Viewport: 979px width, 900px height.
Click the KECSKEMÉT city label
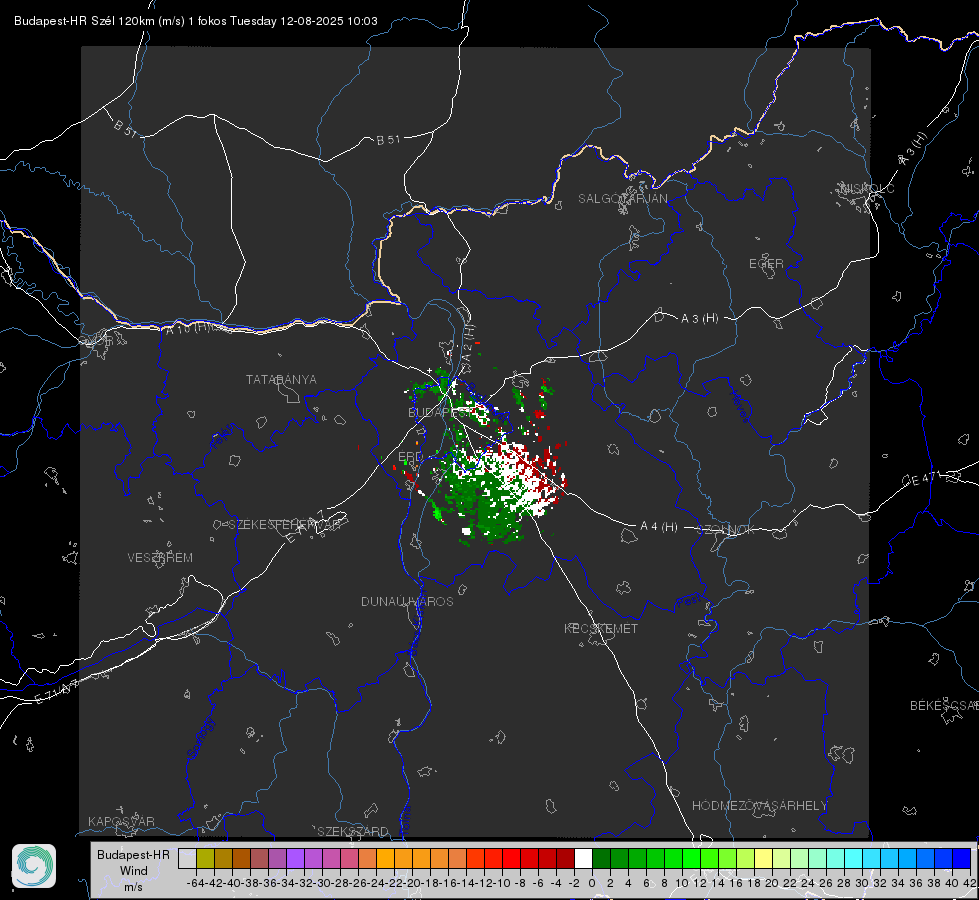coord(601,628)
